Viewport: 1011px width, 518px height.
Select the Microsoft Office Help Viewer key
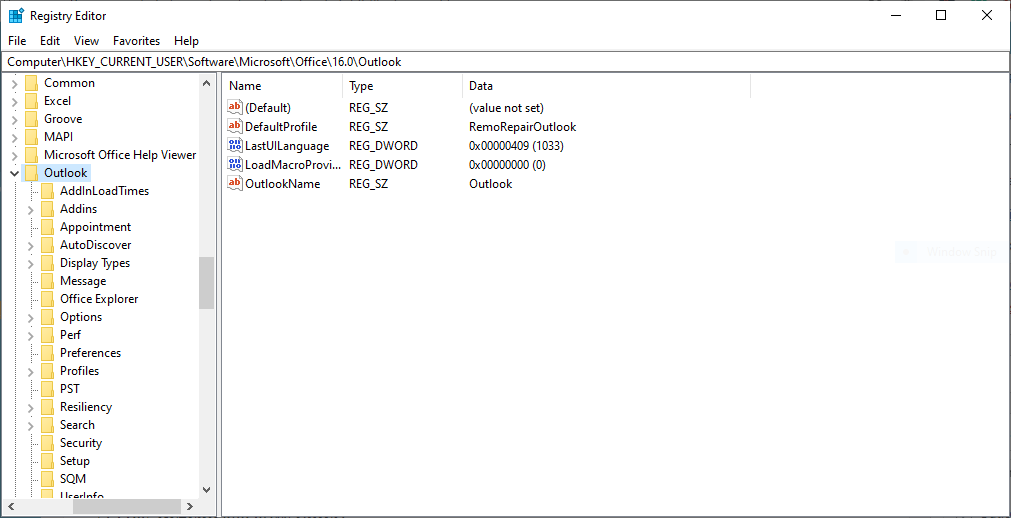coord(120,155)
